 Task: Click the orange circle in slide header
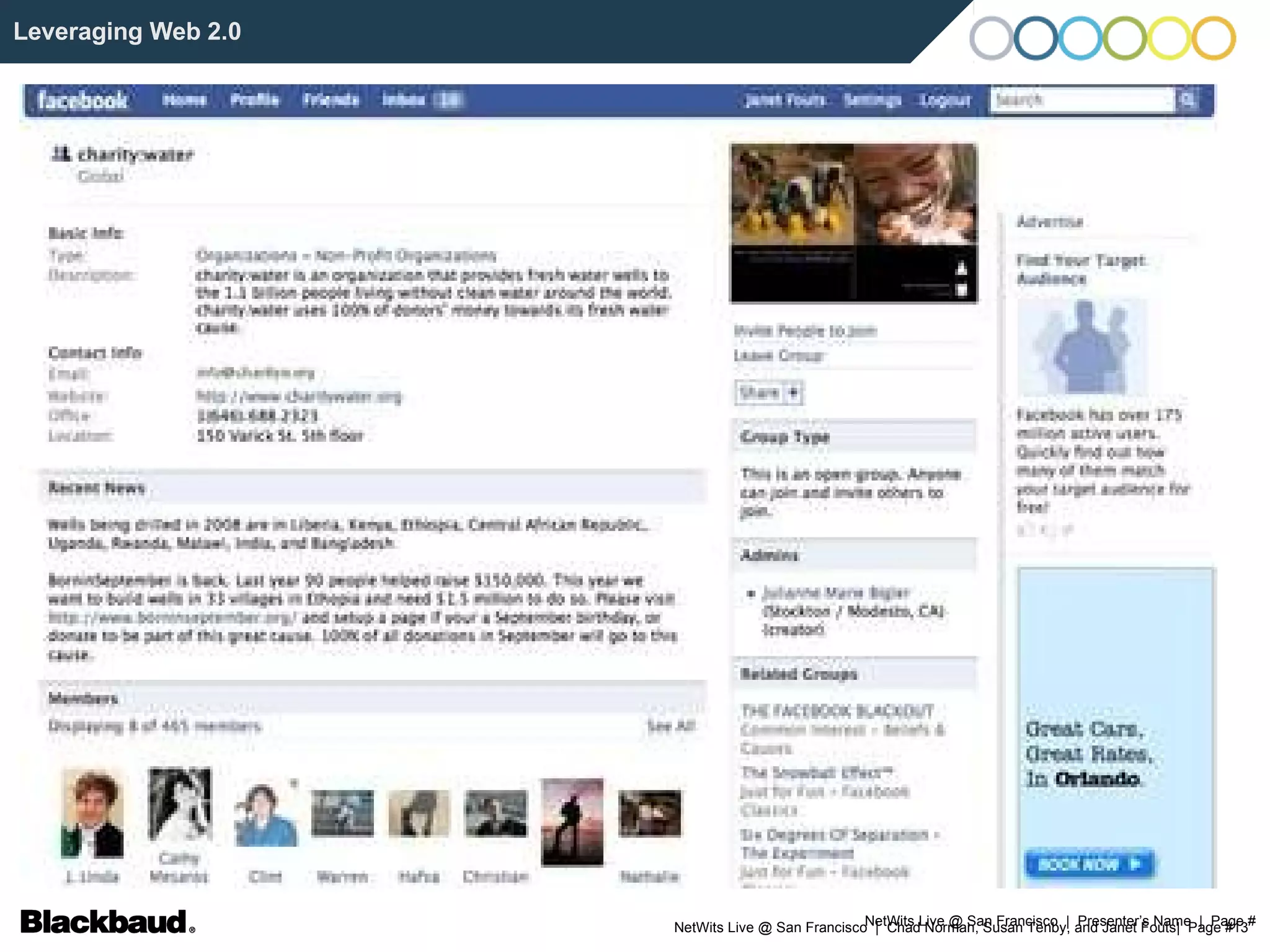click(x=1214, y=38)
